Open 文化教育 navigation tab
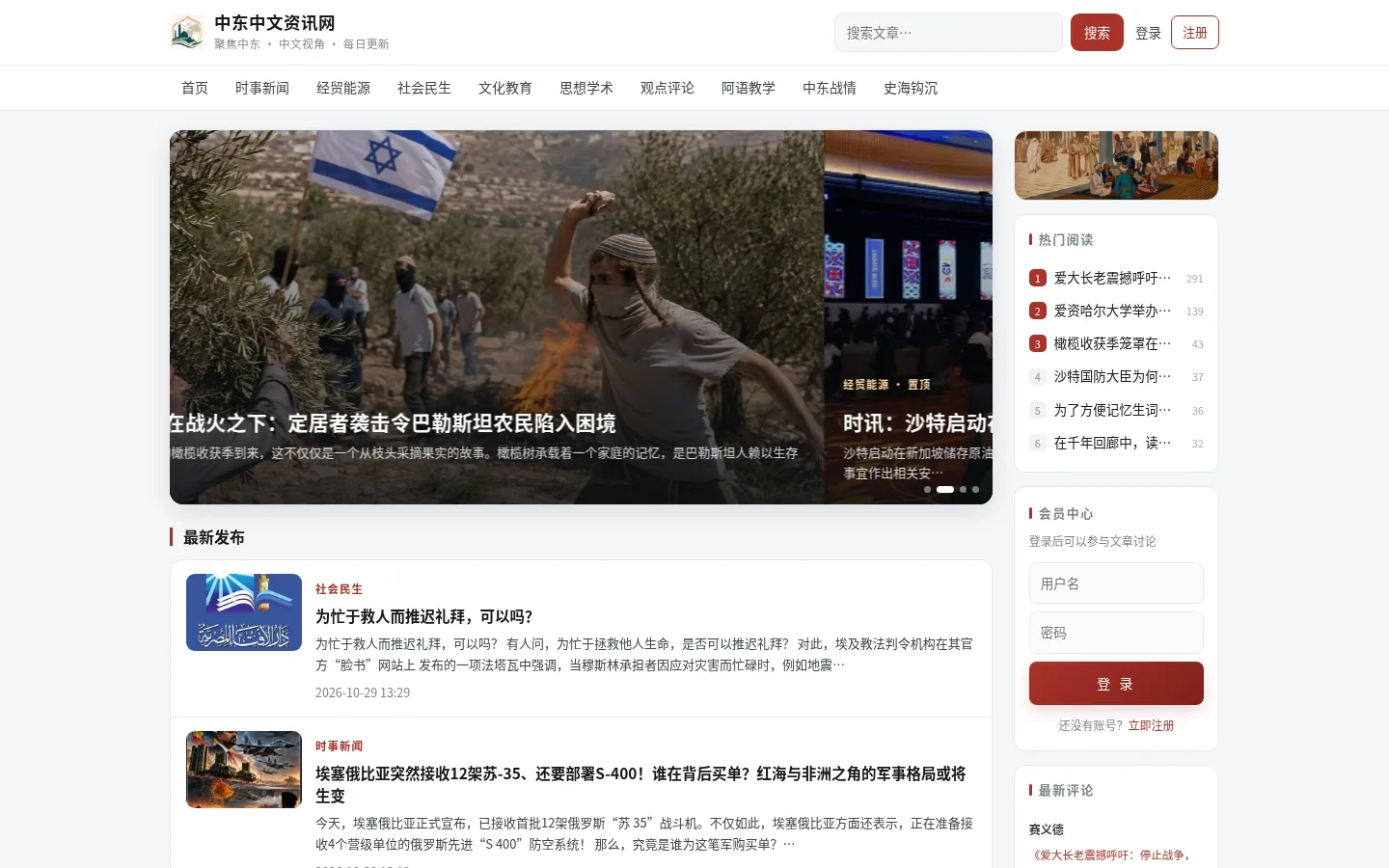 click(505, 88)
